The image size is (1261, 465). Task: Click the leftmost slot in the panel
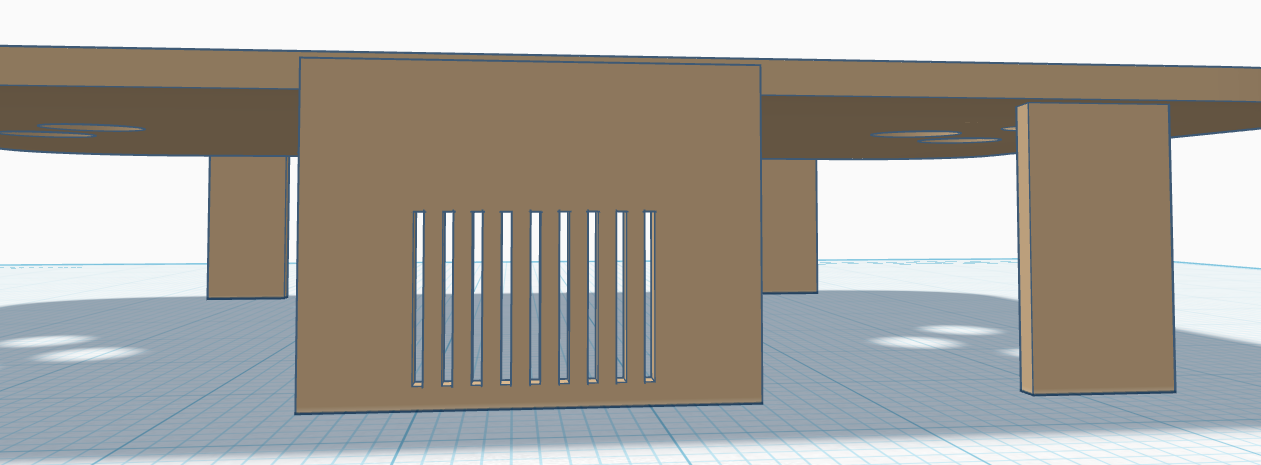[x=419, y=298]
